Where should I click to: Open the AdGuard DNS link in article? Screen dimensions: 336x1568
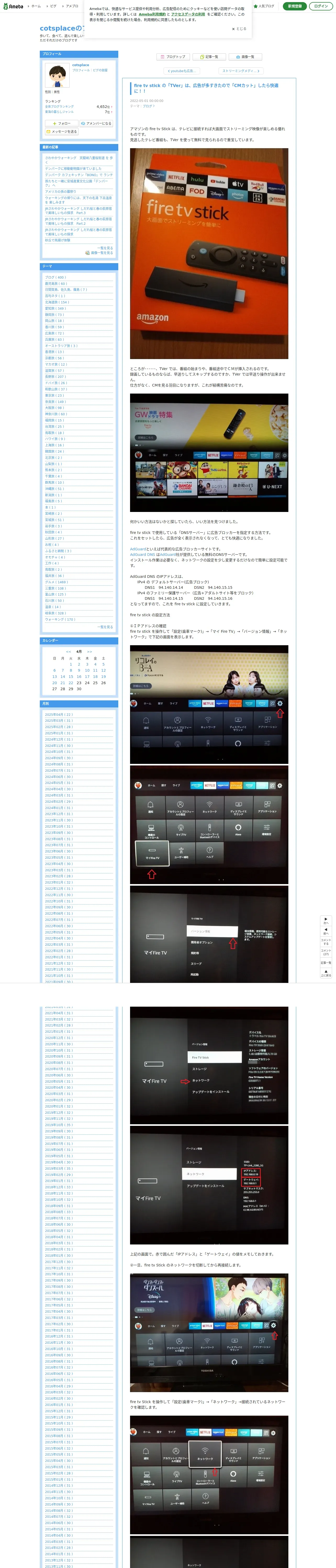coord(143,555)
